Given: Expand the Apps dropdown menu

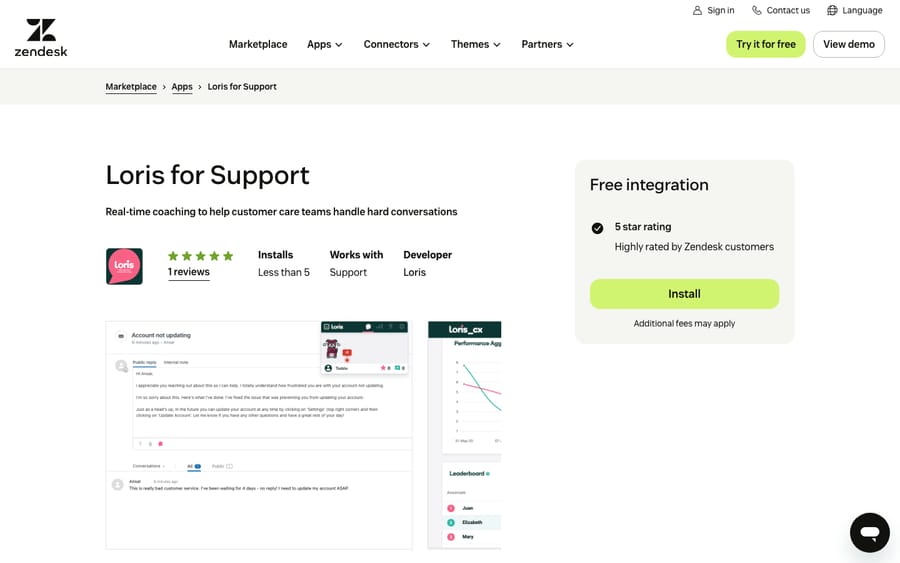Looking at the screenshot, I should tap(324, 44).
